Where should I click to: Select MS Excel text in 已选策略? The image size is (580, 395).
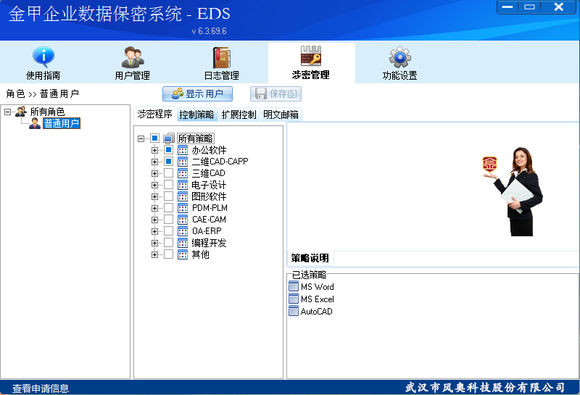pos(317,299)
